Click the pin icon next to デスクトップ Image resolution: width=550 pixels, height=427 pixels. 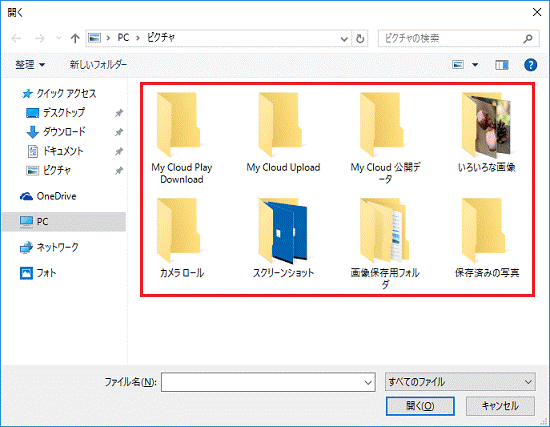point(119,113)
